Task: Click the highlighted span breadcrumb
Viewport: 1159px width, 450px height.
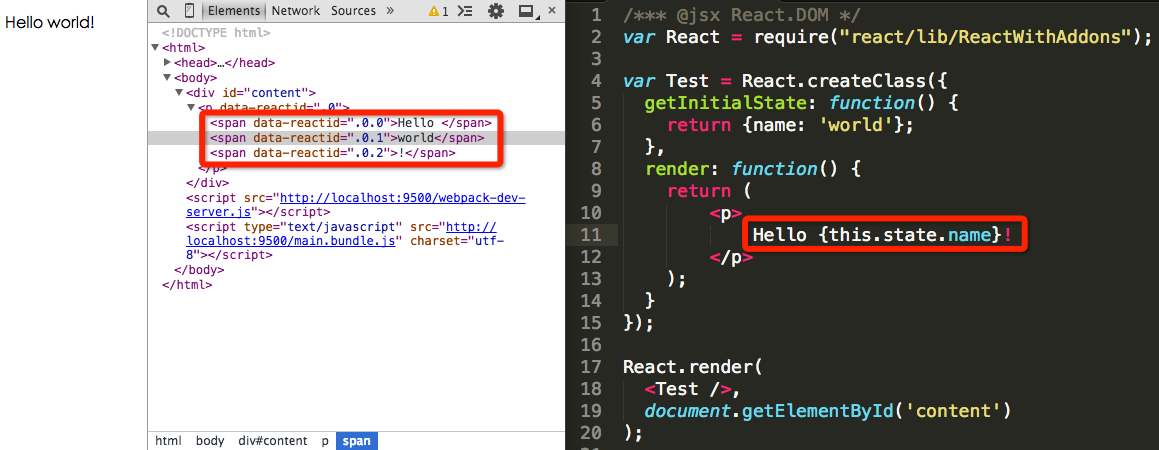Action: [356, 441]
